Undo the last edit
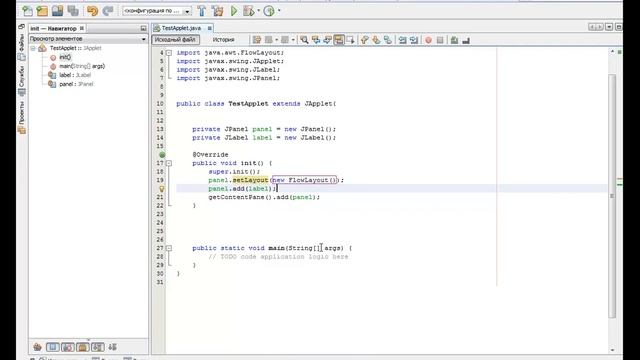The image size is (640, 360). pos(92,11)
